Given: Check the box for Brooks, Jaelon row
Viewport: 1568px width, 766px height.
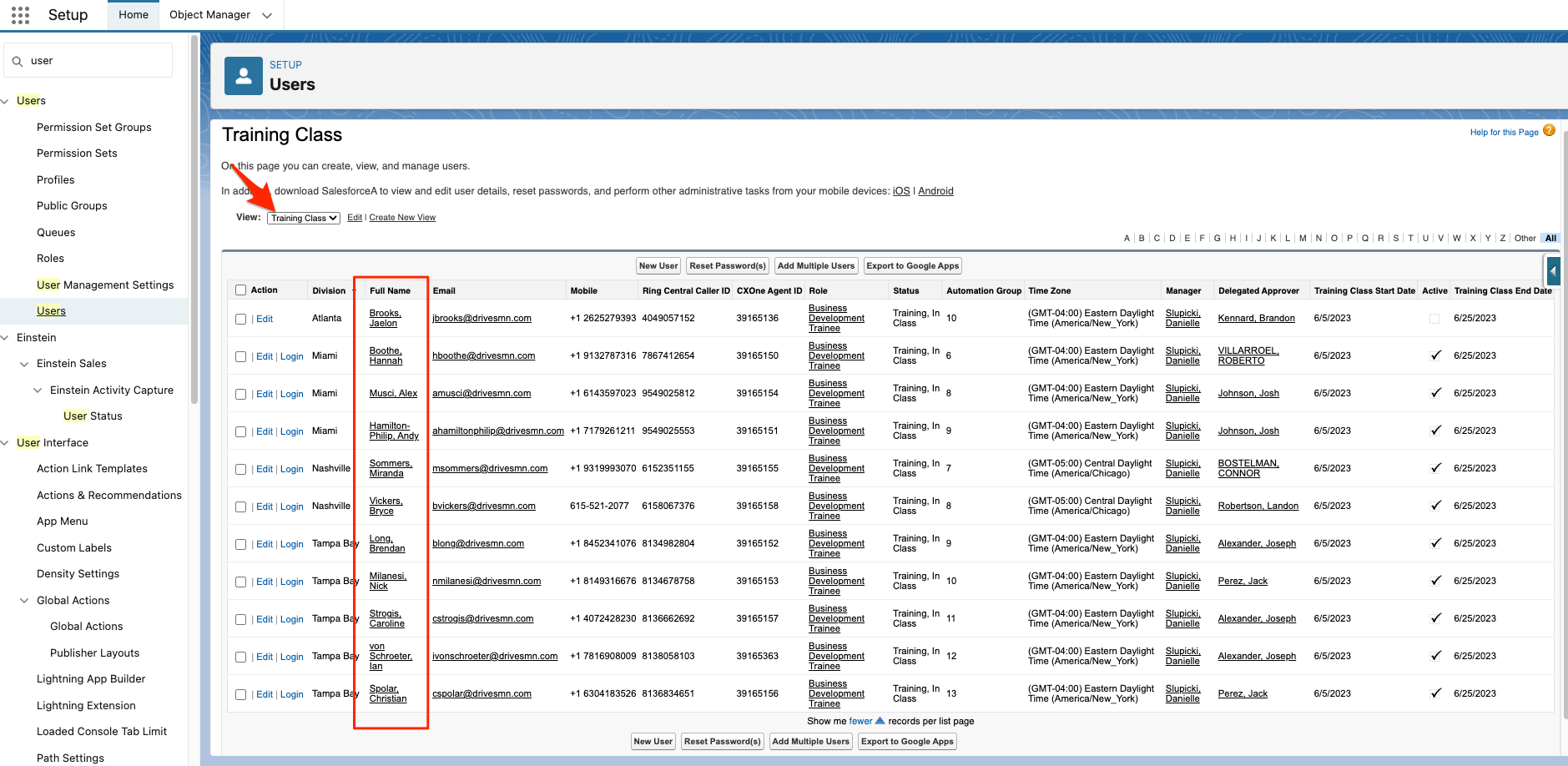Looking at the screenshot, I should pyautogui.click(x=241, y=319).
